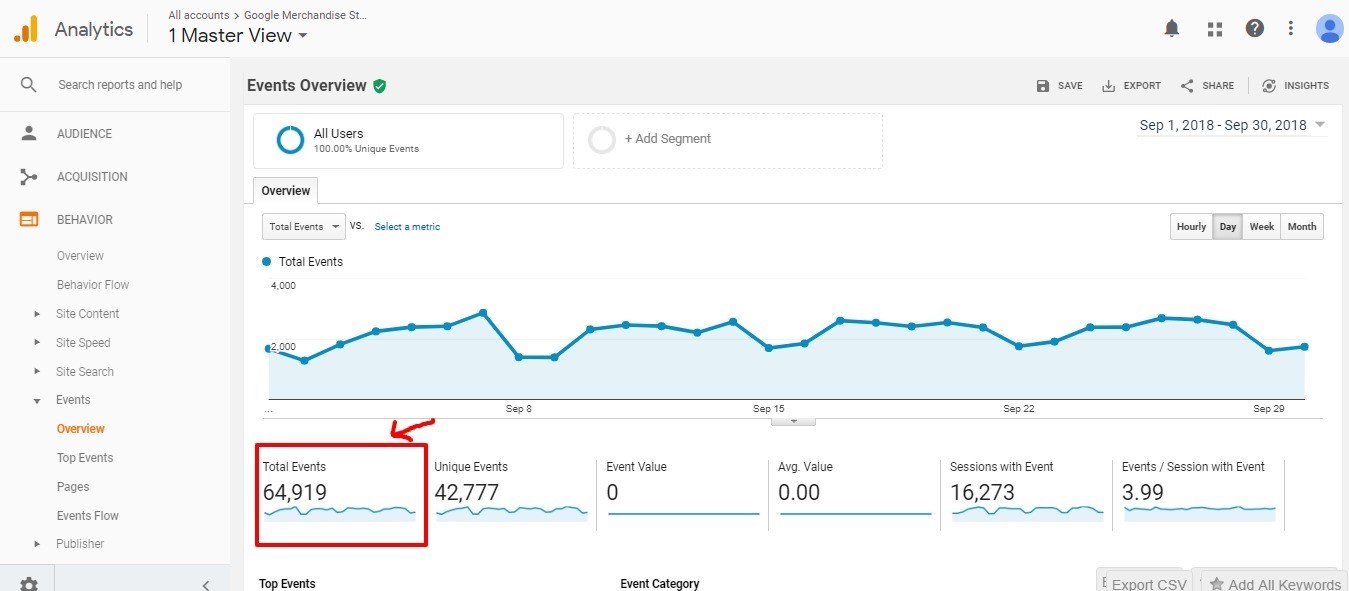Select the Overview tab above the chart
This screenshot has width=1349, height=591.
286,190
